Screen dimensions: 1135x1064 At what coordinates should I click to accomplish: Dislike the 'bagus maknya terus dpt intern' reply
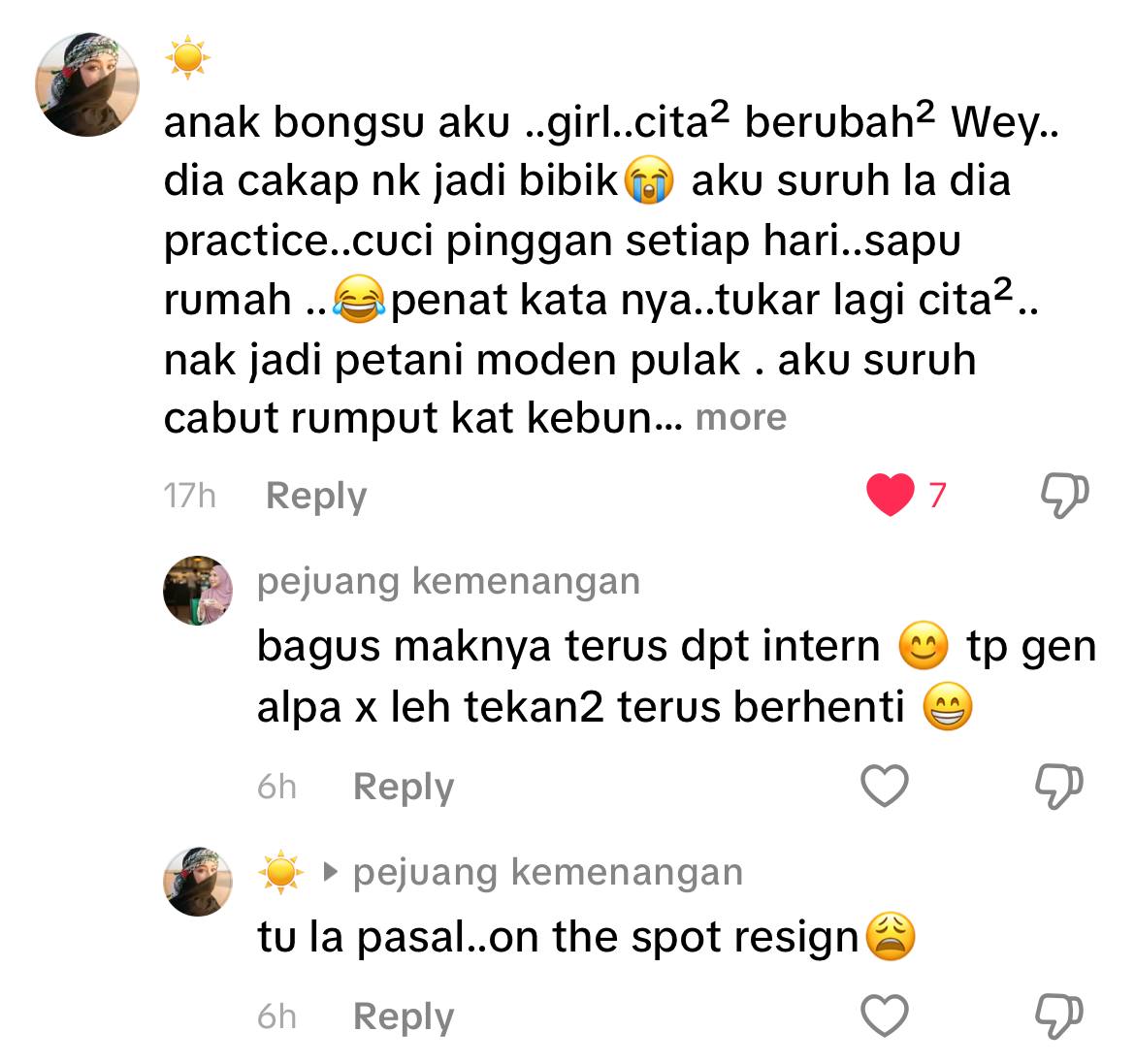click(x=1059, y=786)
